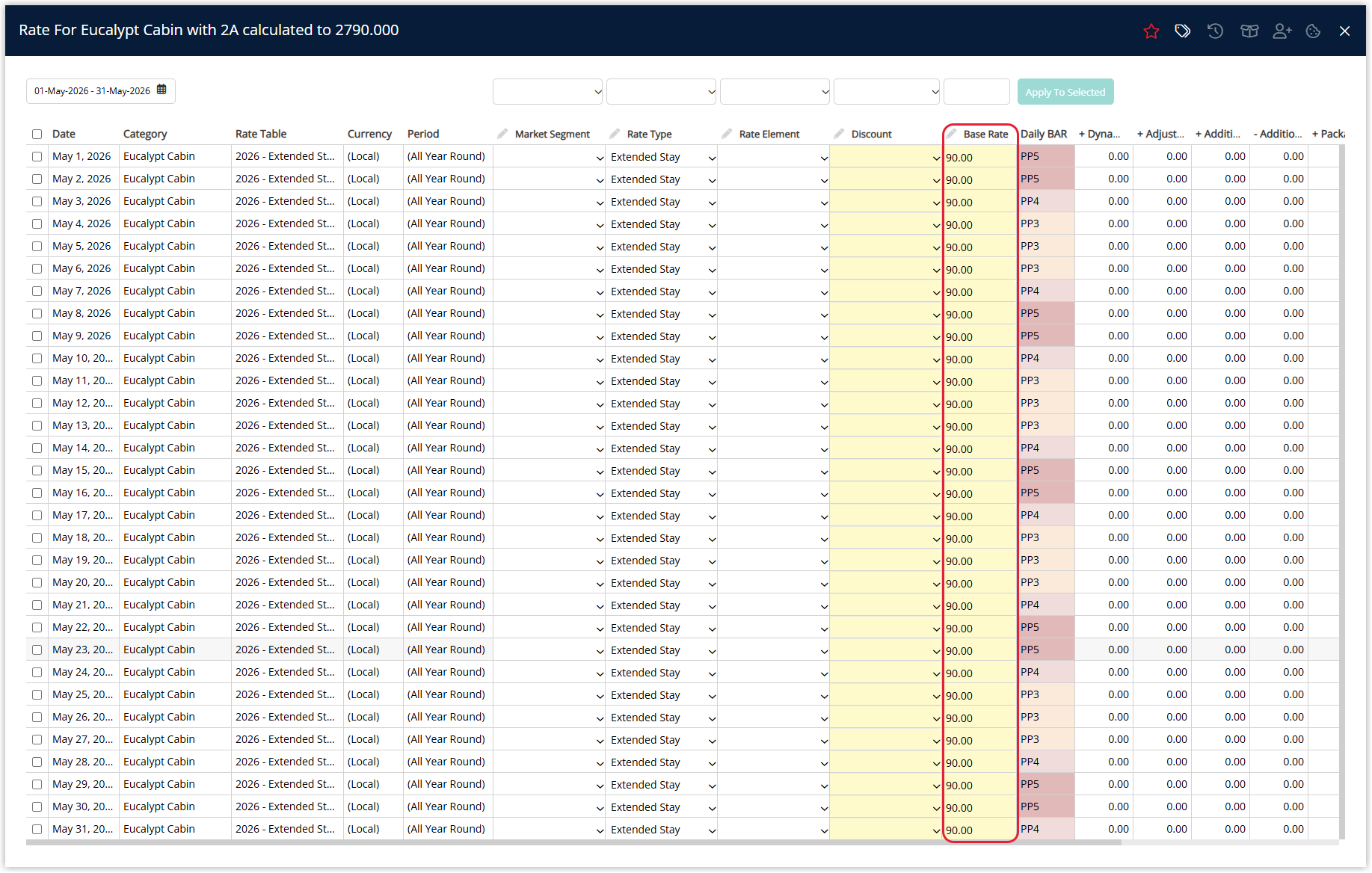Open Rate Element dropdown for May 6 row
This screenshot has width=1372, height=873.
click(x=774, y=269)
